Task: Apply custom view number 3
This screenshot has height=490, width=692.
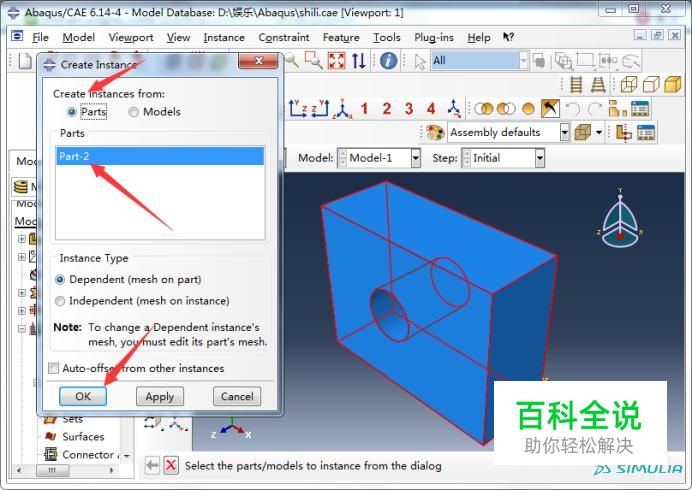Action: (409, 109)
